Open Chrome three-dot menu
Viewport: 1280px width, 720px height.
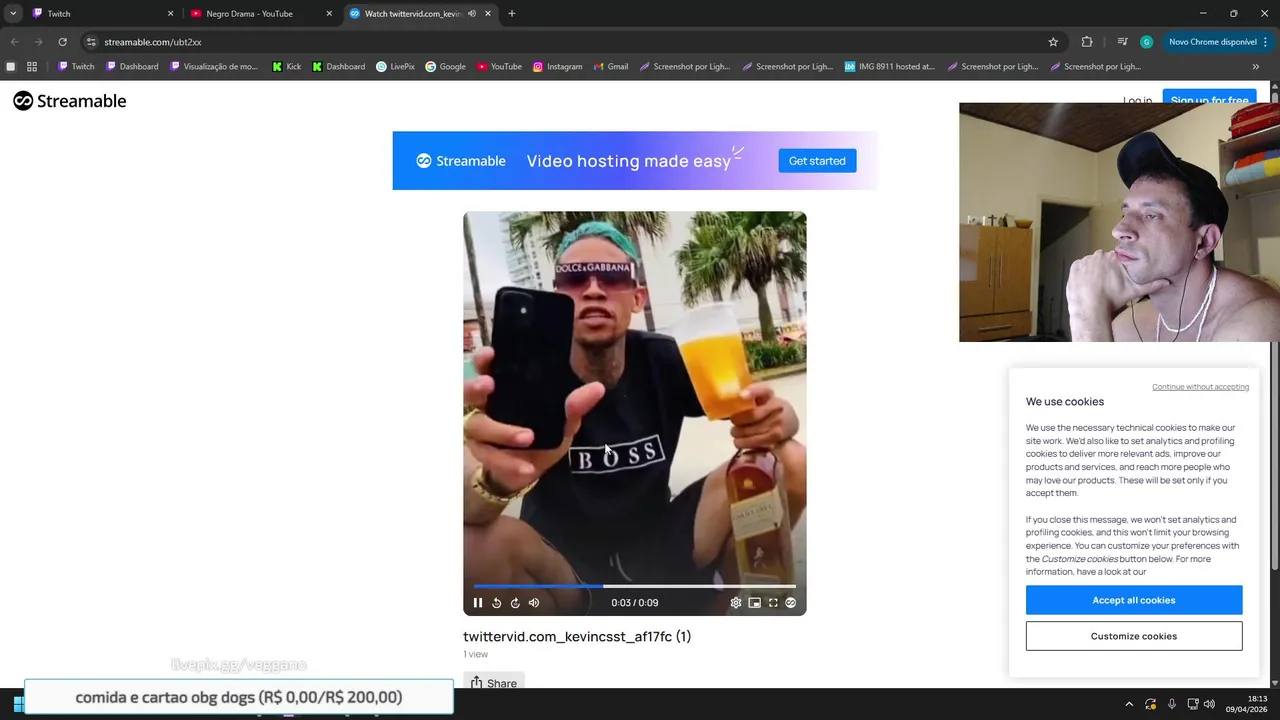1266,42
